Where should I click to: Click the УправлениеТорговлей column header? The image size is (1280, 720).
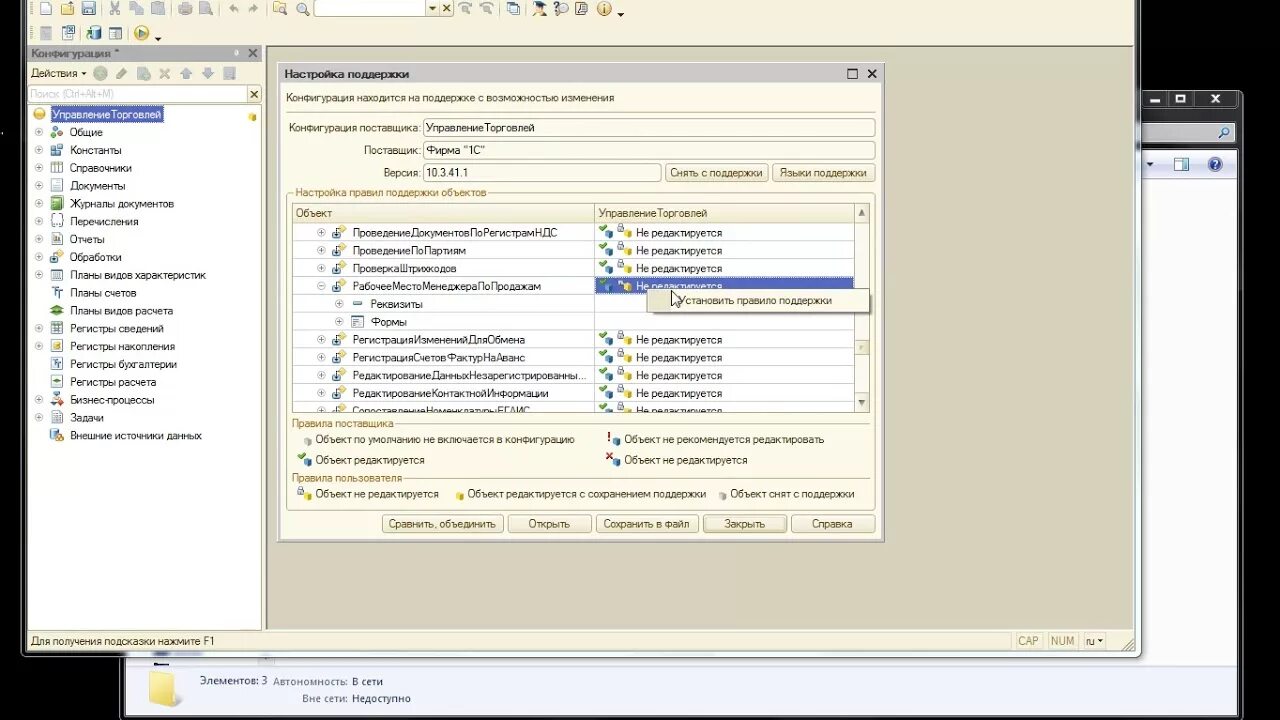[x=725, y=213]
